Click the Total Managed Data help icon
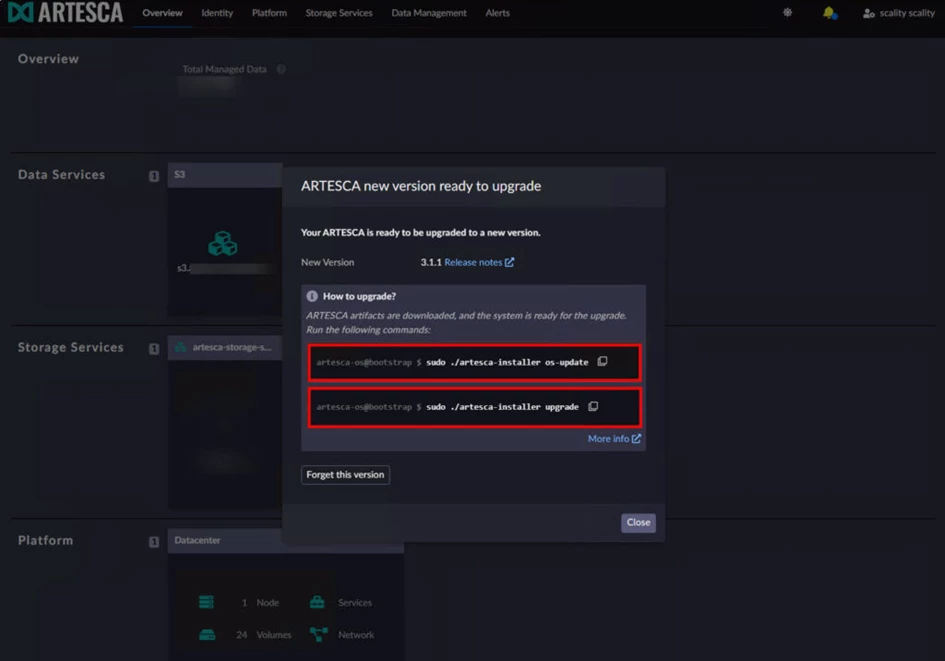Screen dimensions: 945x661 [x=281, y=69]
